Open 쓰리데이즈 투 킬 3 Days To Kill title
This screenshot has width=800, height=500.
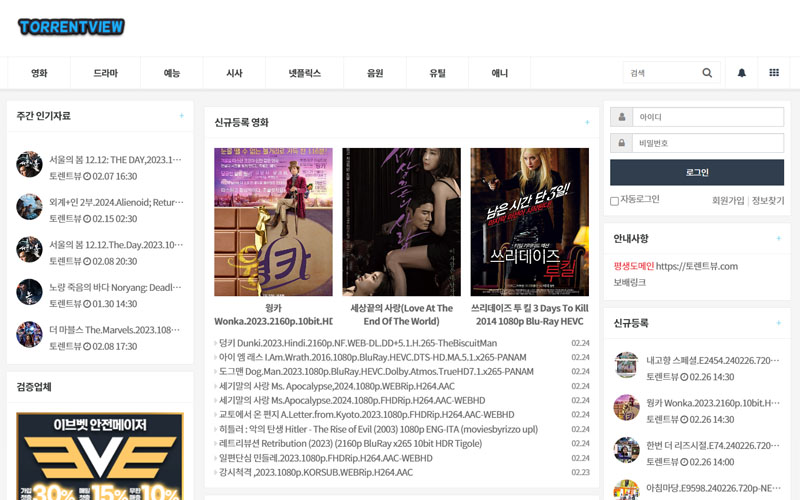(x=530, y=315)
